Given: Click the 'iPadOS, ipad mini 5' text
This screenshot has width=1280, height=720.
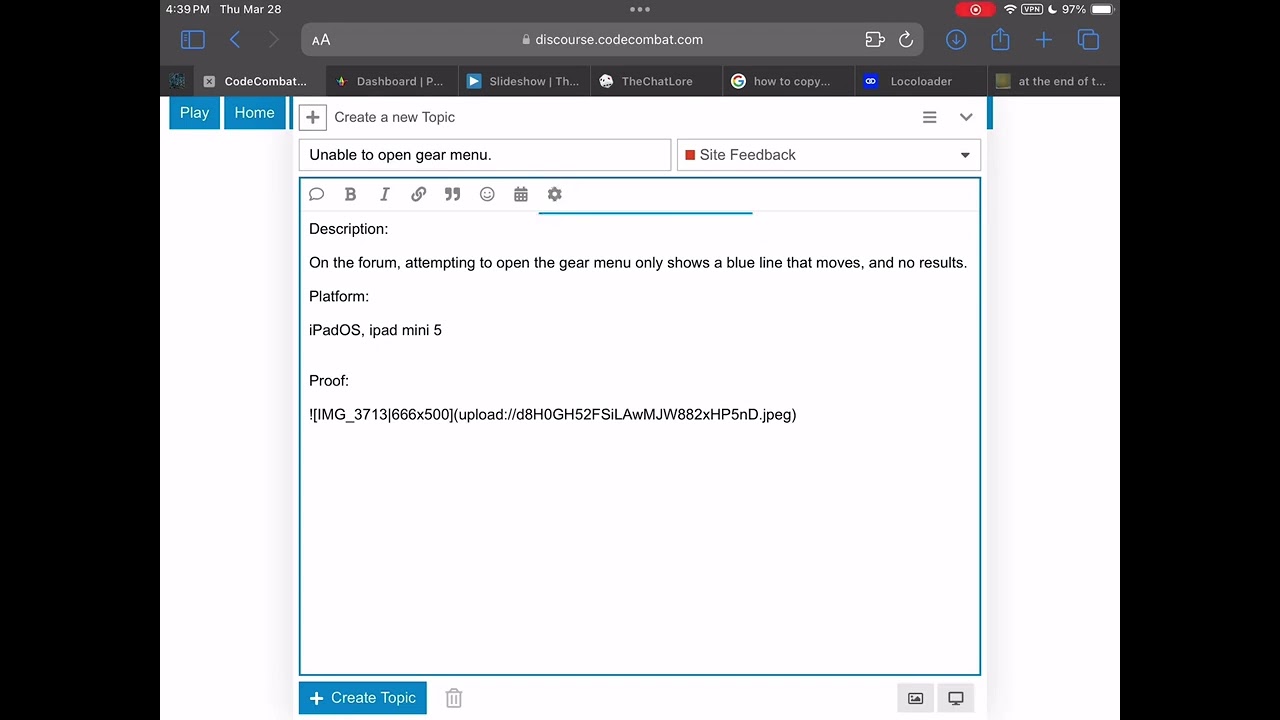Looking at the screenshot, I should 375,330.
